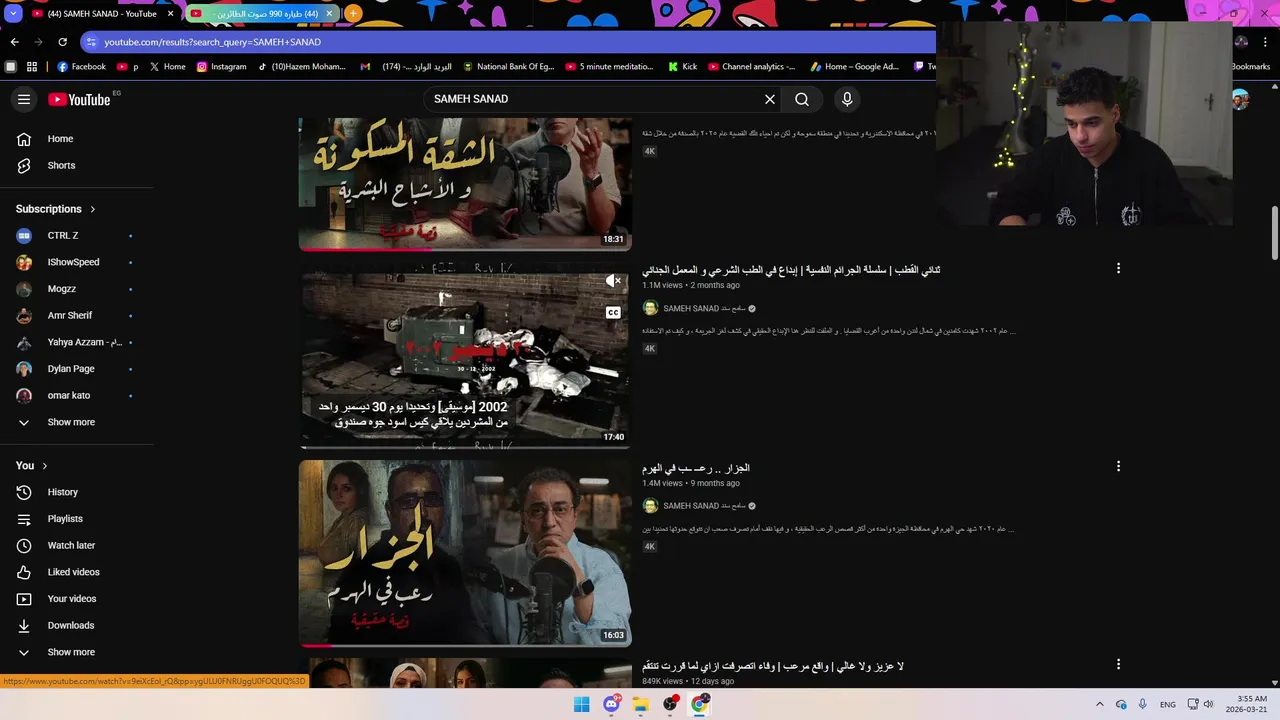Open File Explorer from the taskbar

point(641,705)
